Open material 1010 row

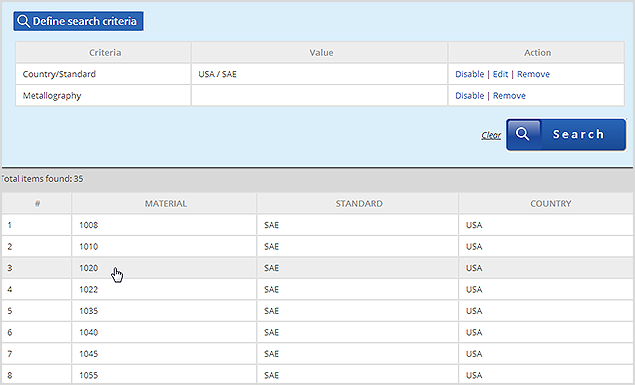click(x=318, y=246)
